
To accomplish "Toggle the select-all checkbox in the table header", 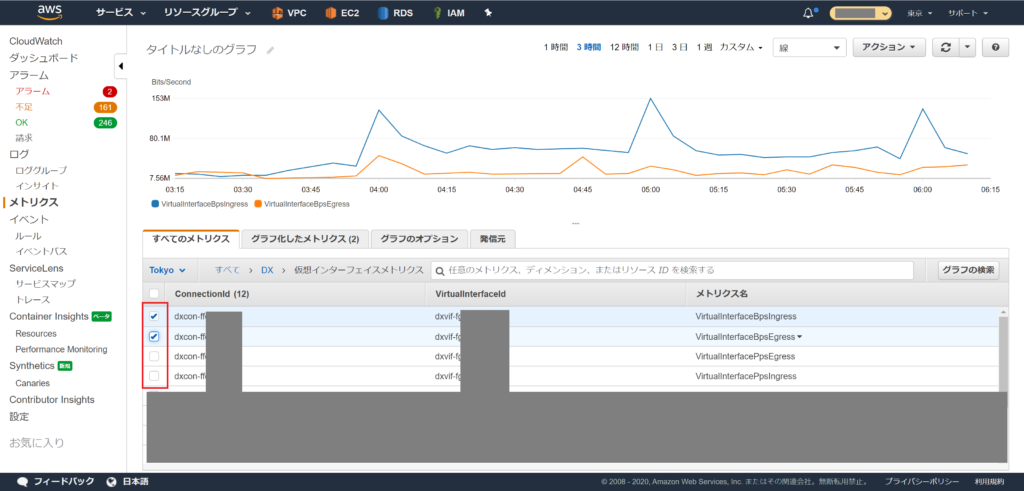I will (x=154, y=294).
